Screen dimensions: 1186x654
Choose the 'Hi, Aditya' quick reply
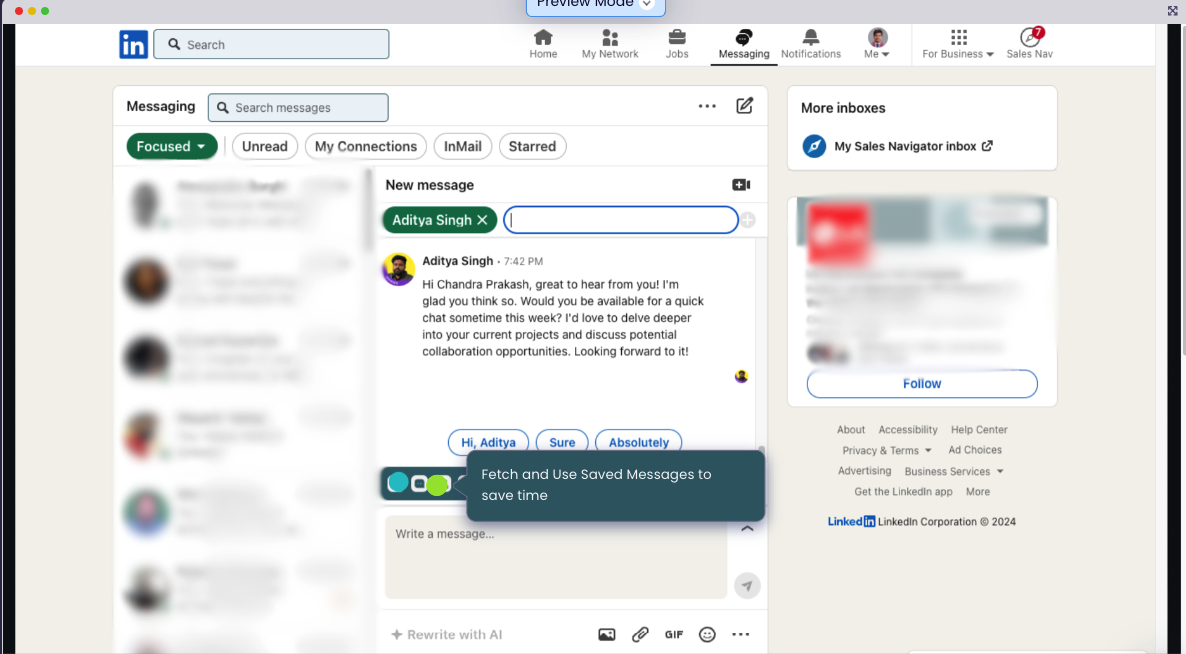(x=489, y=442)
